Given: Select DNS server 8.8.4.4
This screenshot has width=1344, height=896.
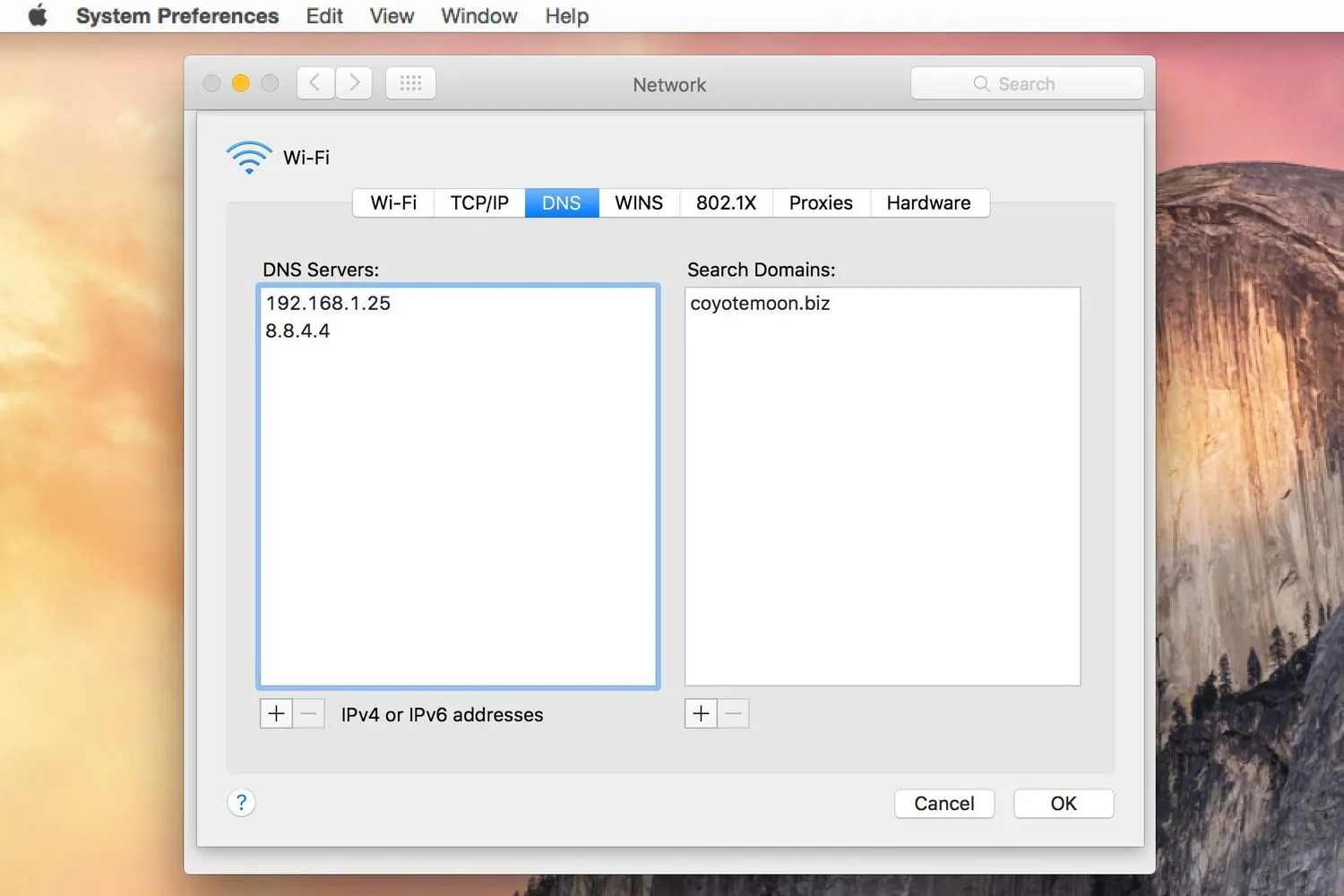Looking at the screenshot, I should 458,331.
